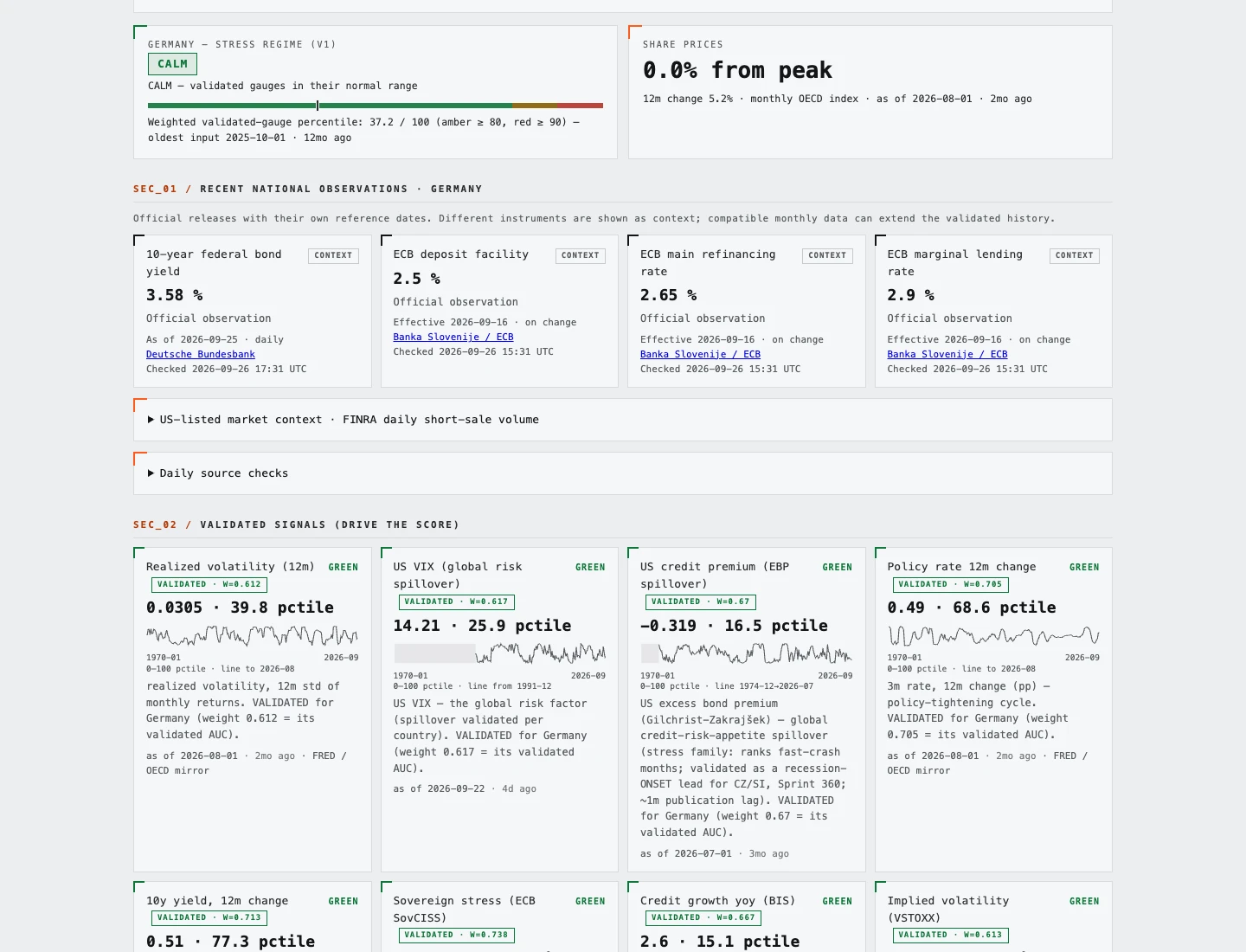Click the Policy rate 12m change sparkline

993,637
